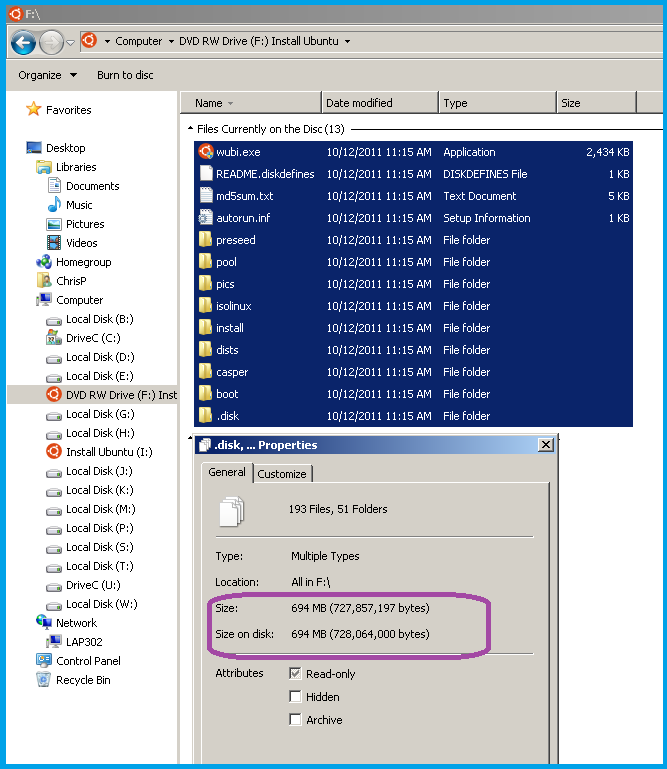The height and width of the screenshot is (769, 667).
Task: Click the install folder name
Action: (x=230, y=328)
